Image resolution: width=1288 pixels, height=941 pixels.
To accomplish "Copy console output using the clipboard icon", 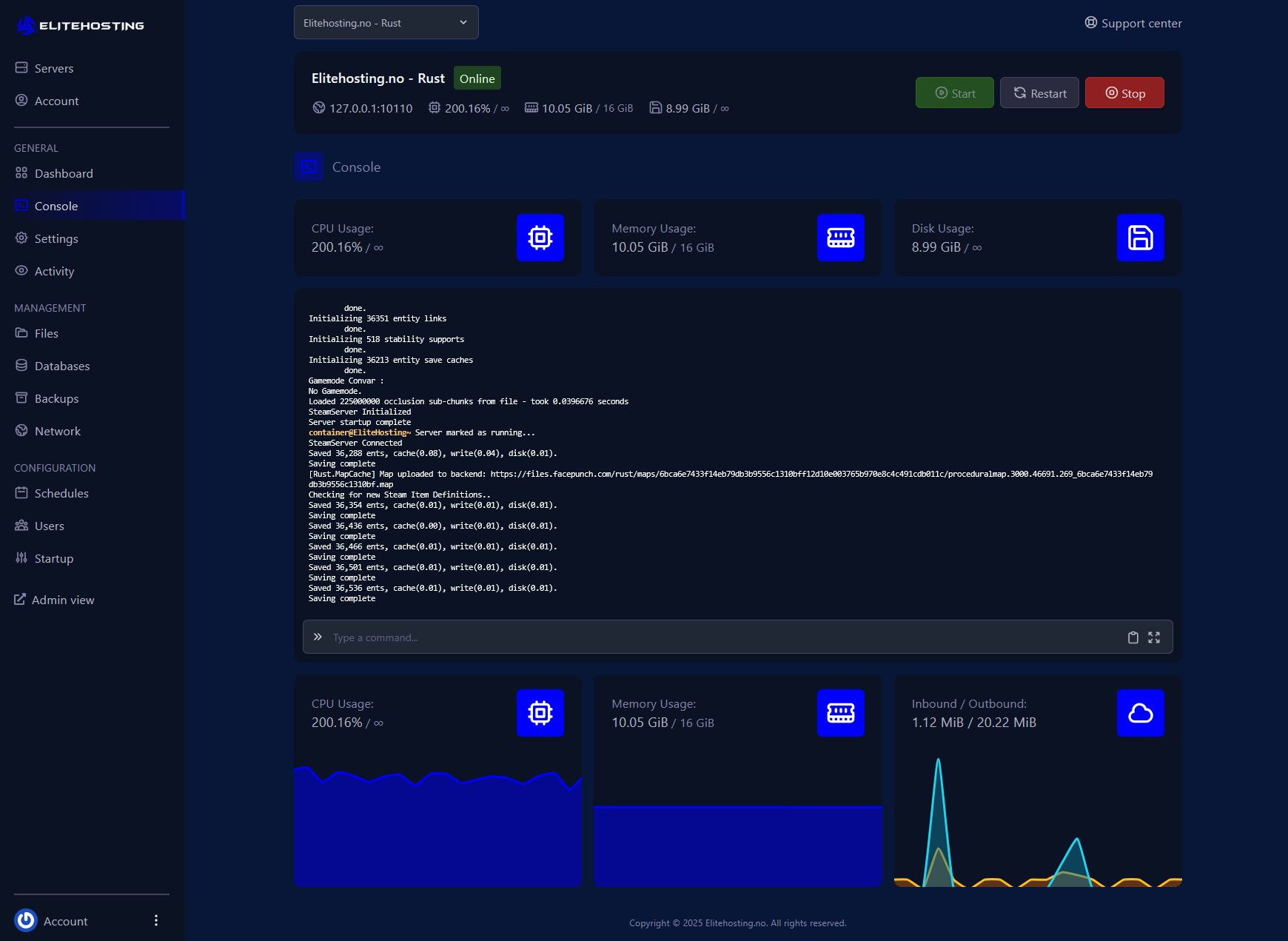I will pyautogui.click(x=1133, y=637).
